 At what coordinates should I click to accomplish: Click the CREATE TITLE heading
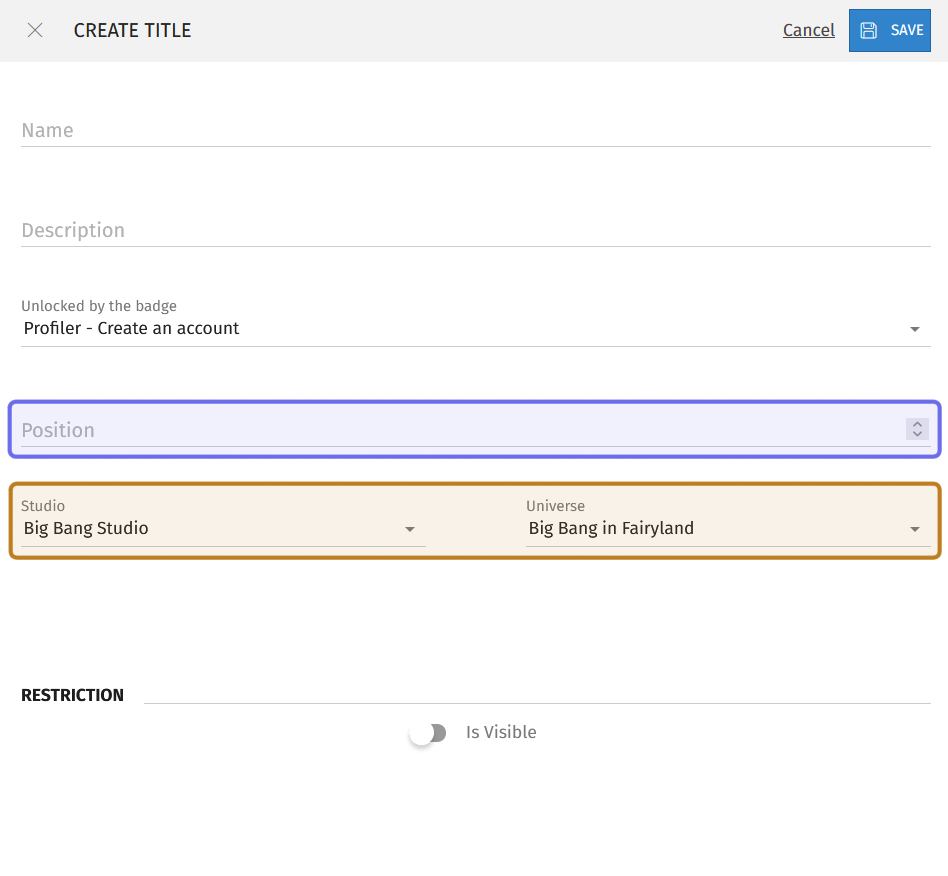click(x=132, y=30)
